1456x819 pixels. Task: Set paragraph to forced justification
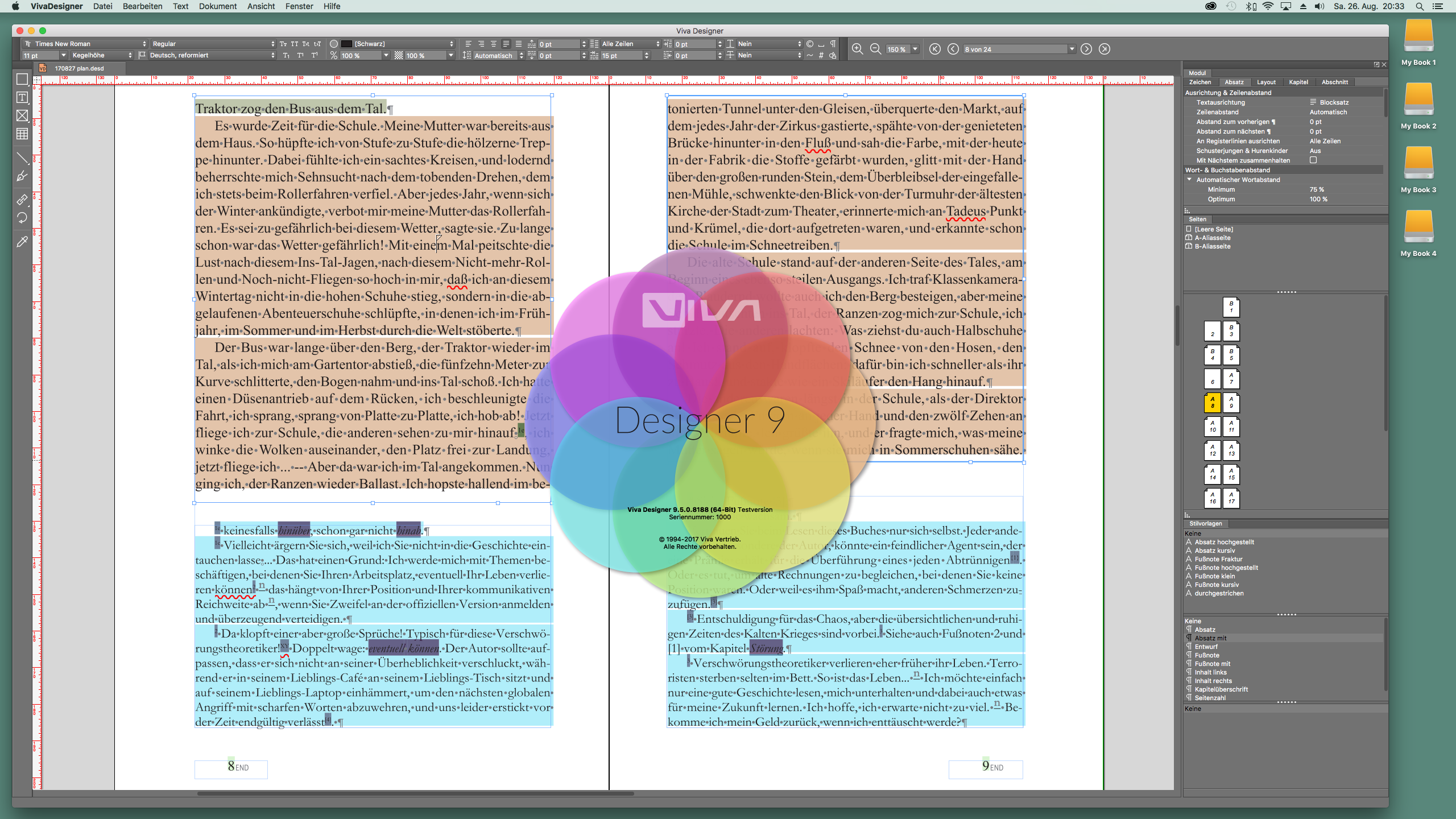point(519,44)
